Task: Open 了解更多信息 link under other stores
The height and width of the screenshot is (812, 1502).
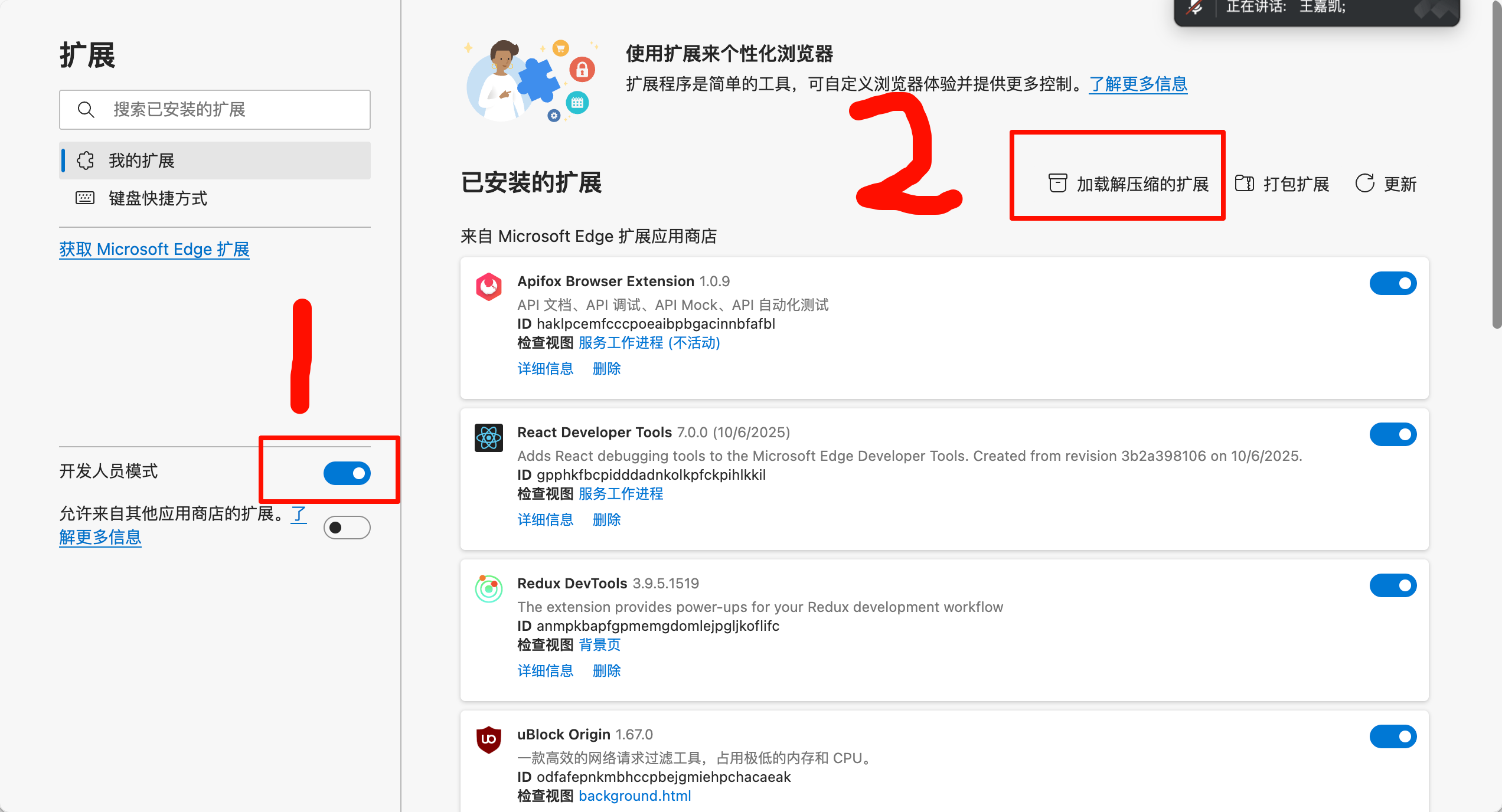Action: tap(100, 537)
